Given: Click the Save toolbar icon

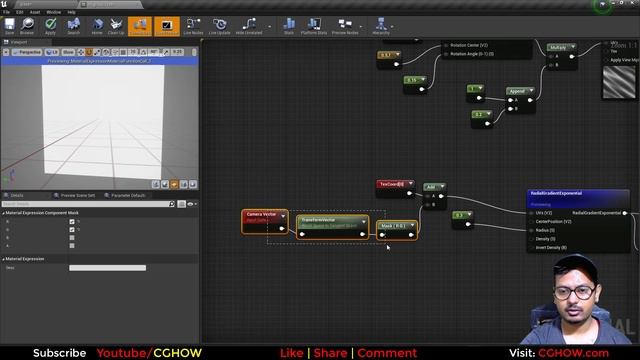Looking at the screenshot, I should pyautogui.click(x=9, y=27).
